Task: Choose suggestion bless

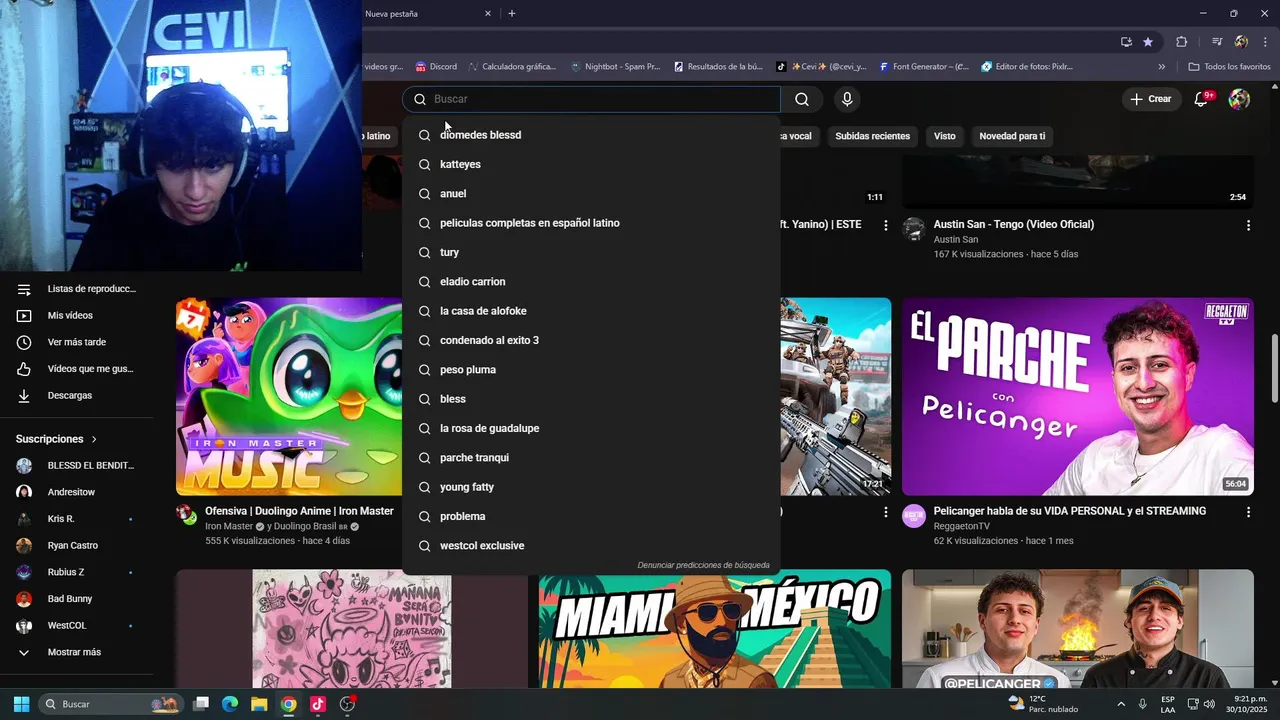Action: 591,399
